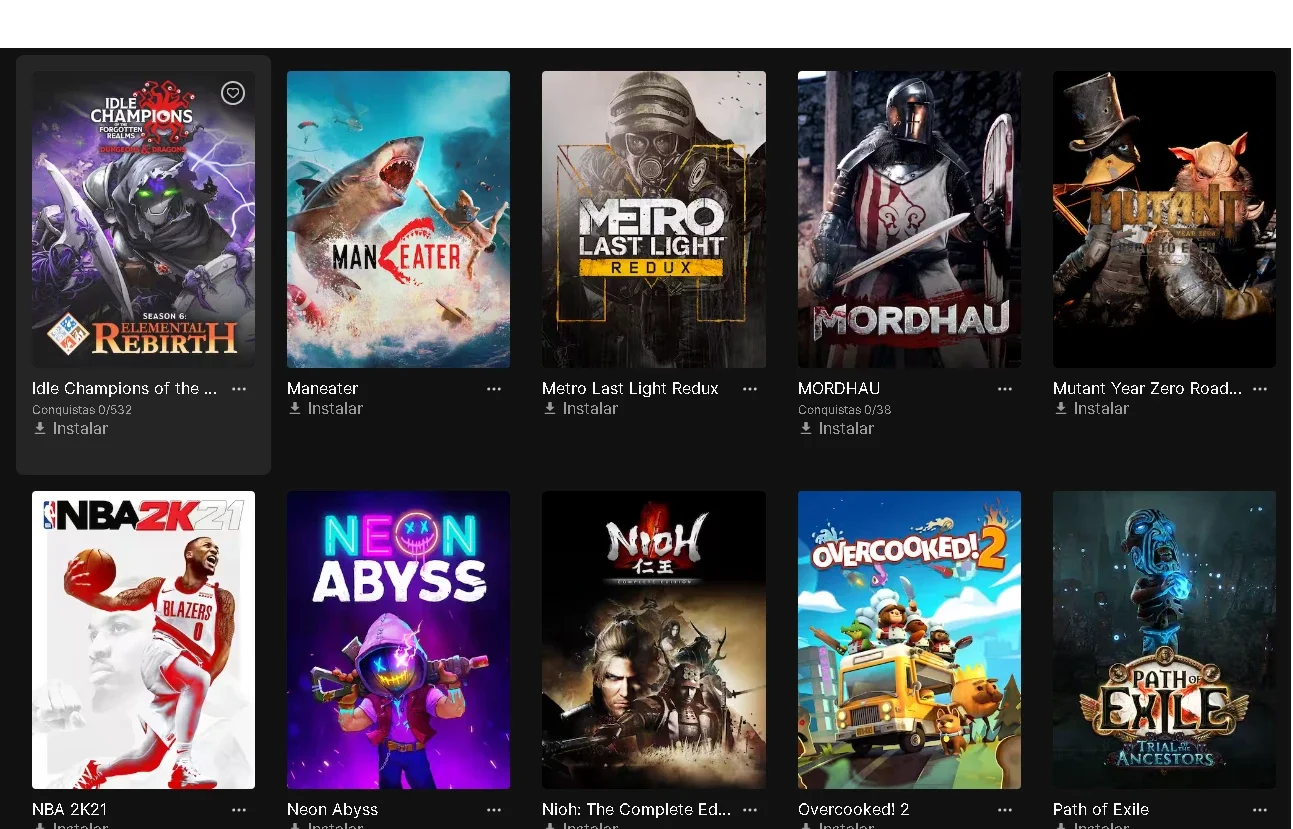Click the download icon under Metro Last Light Redux

[550, 408]
